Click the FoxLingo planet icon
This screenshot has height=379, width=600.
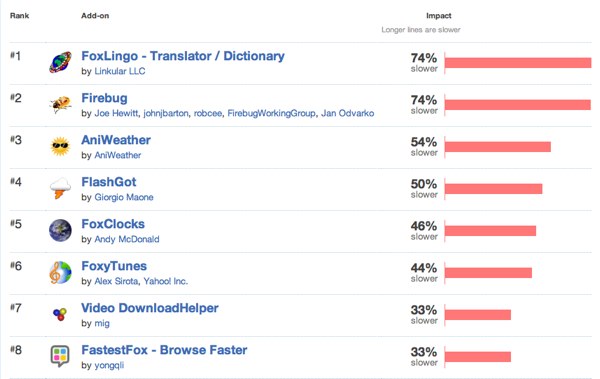(x=60, y=62)
